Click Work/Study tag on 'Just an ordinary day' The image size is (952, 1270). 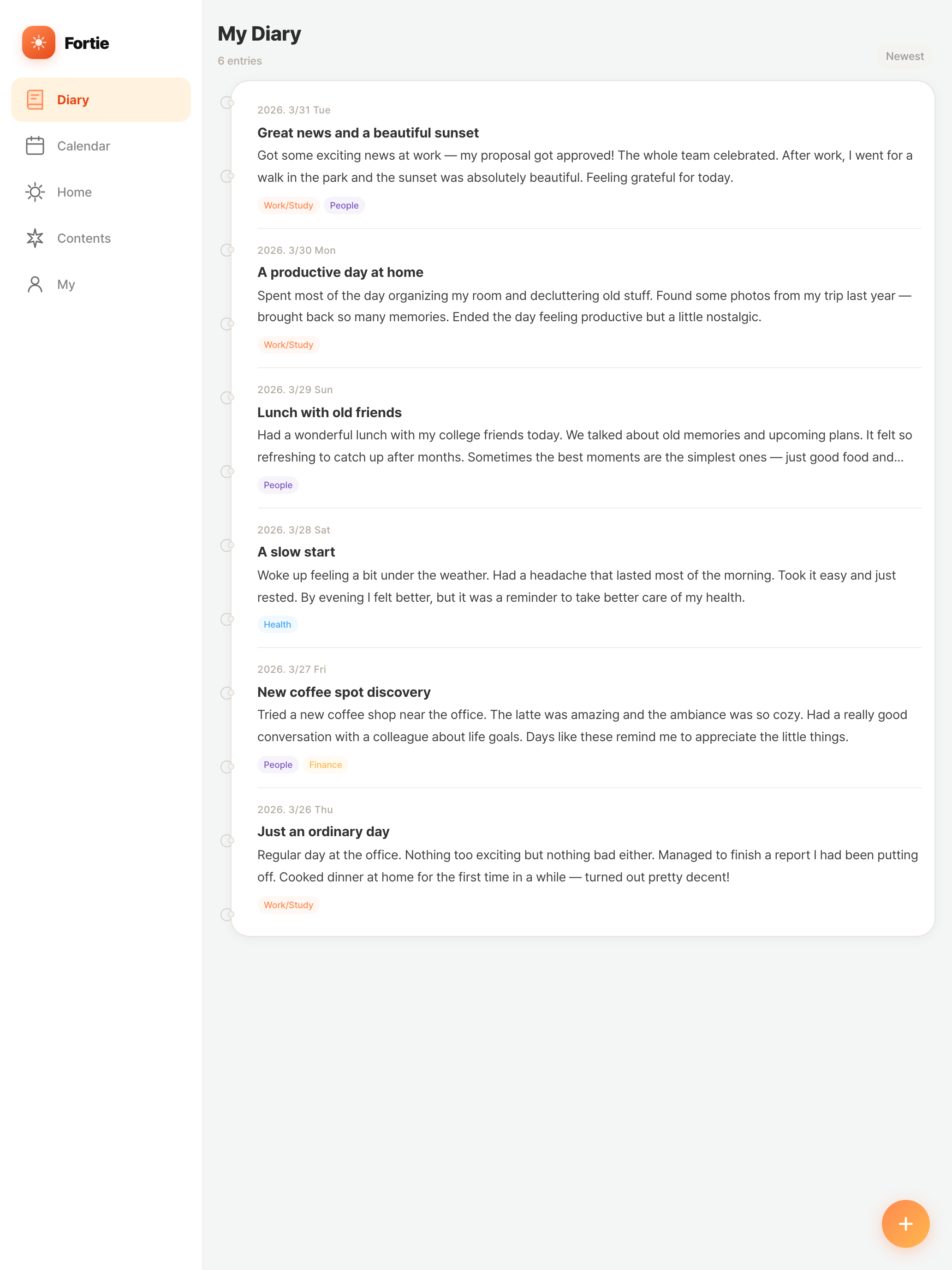(x=288, y=905)
